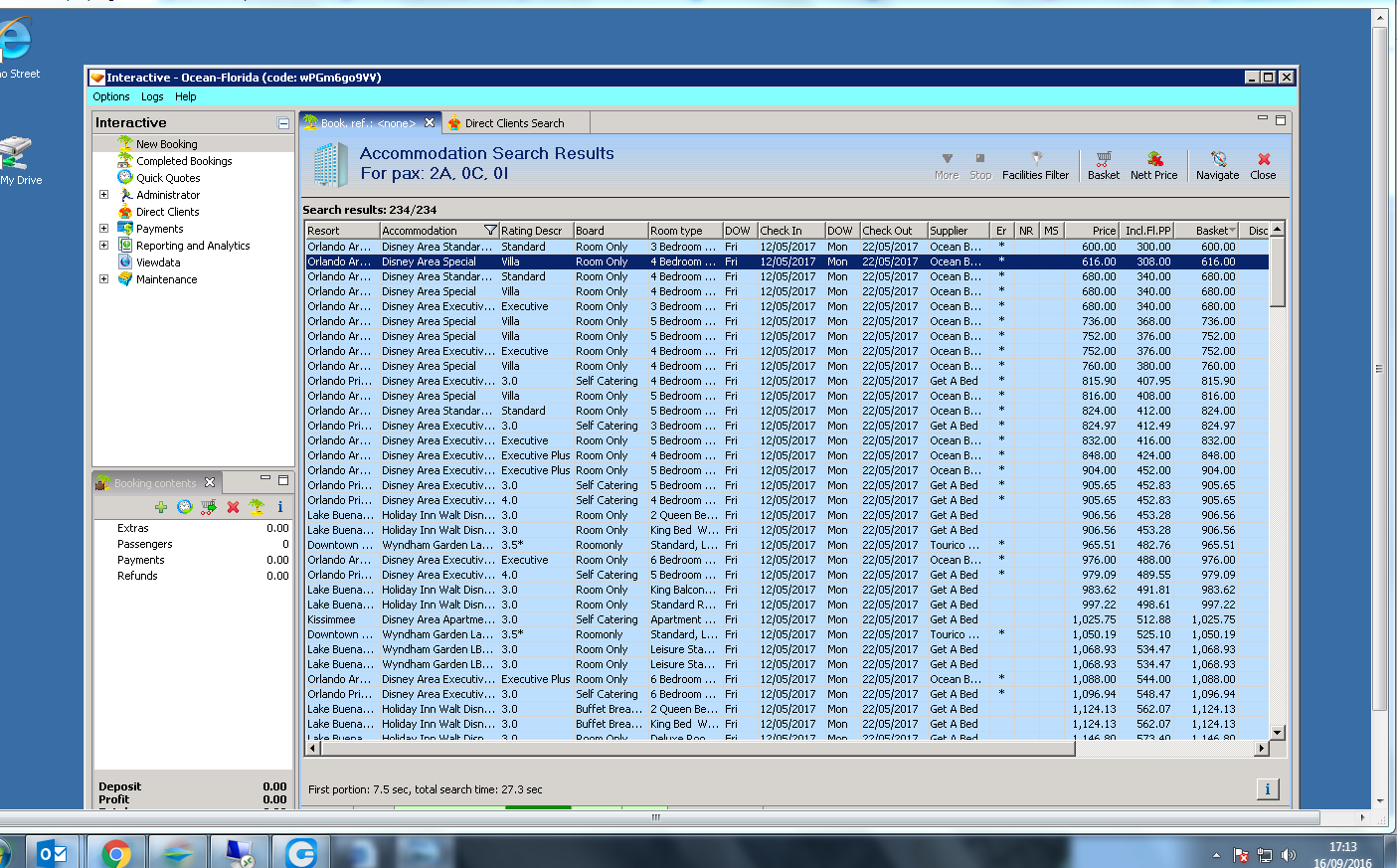Image resolution: width=1397 pixels, height=868 pixels.
Task: Click green plus icon in Booking contents
Action: tap(161, 507)
